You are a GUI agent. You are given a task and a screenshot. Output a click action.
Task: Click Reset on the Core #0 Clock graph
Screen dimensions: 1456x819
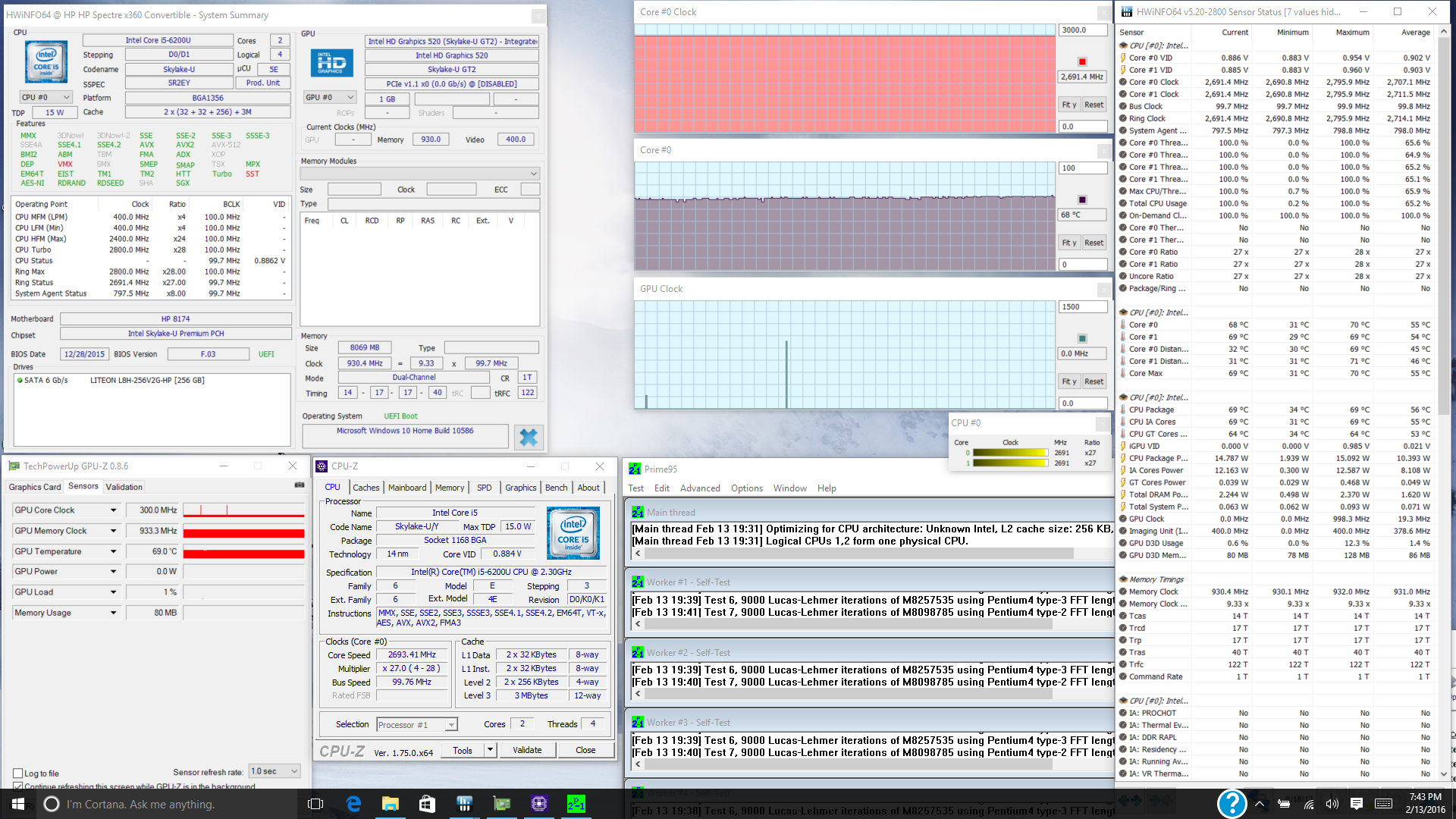point(1094,105)
